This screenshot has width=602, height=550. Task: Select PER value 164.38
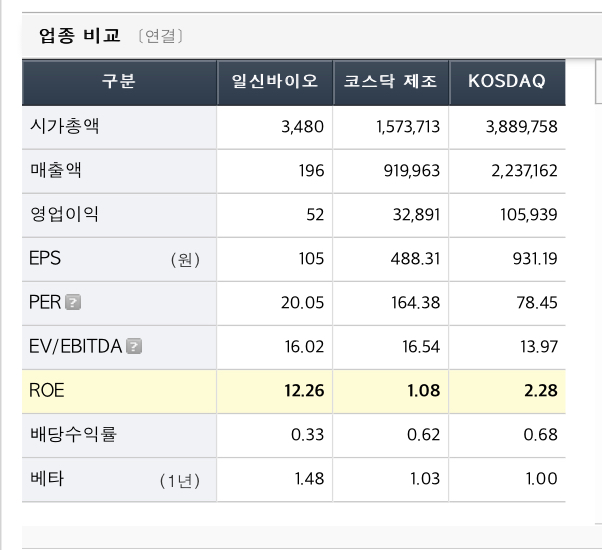click(416, 303)
